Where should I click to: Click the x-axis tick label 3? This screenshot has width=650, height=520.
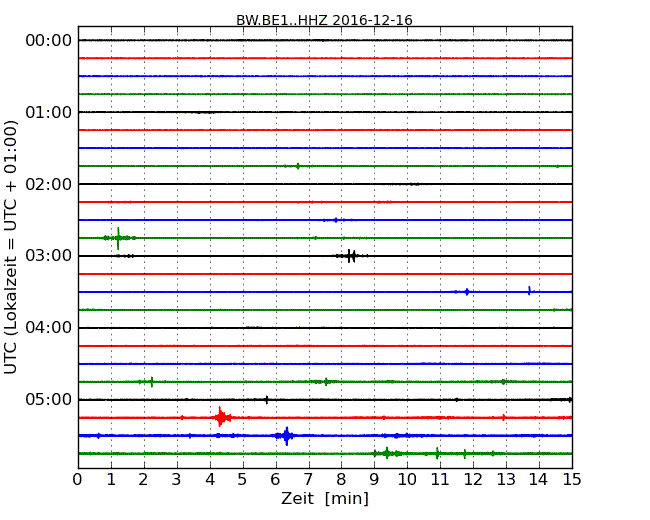click(177, 480)
